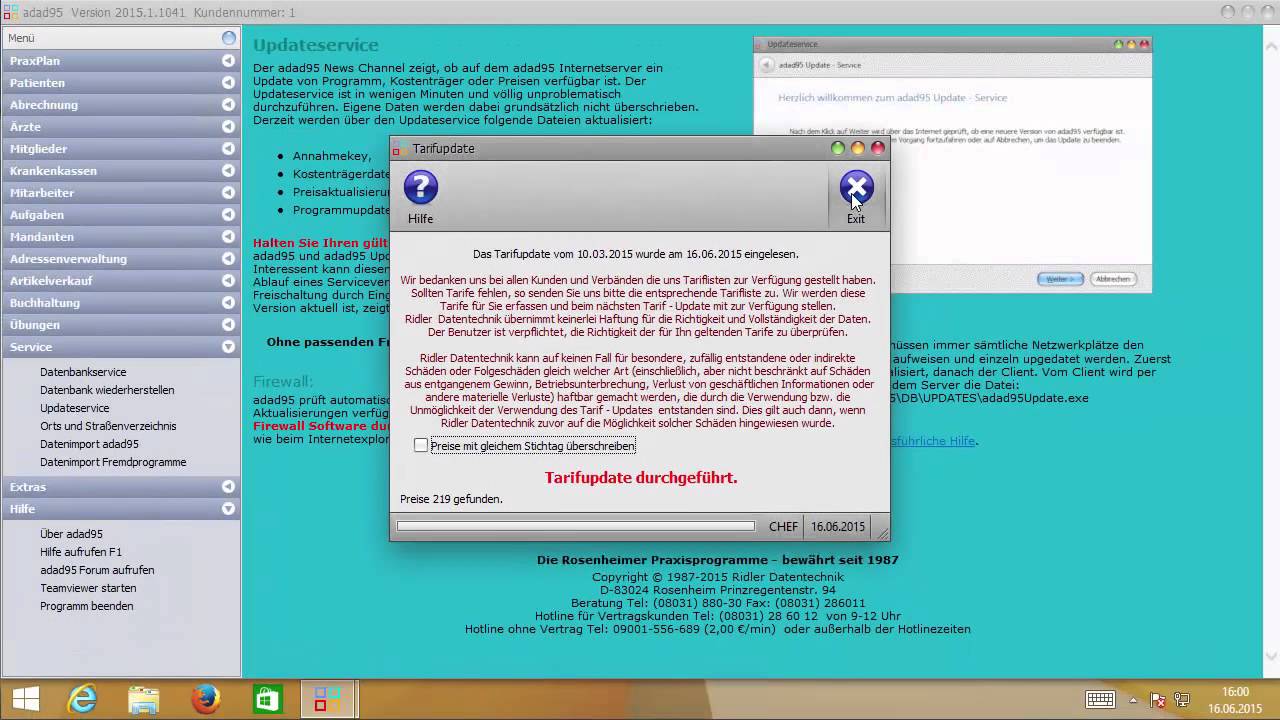Click Programm beenden in the sidebar
Image resolution: width=1280 pixels, height=720 pixels.
coord(86,606)
